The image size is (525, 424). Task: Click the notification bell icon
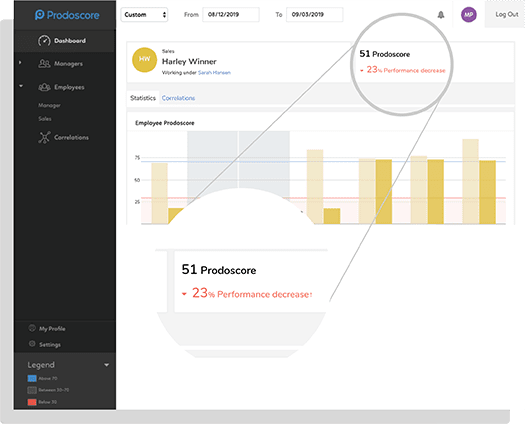pyautogui.click(x=441, y=15)
